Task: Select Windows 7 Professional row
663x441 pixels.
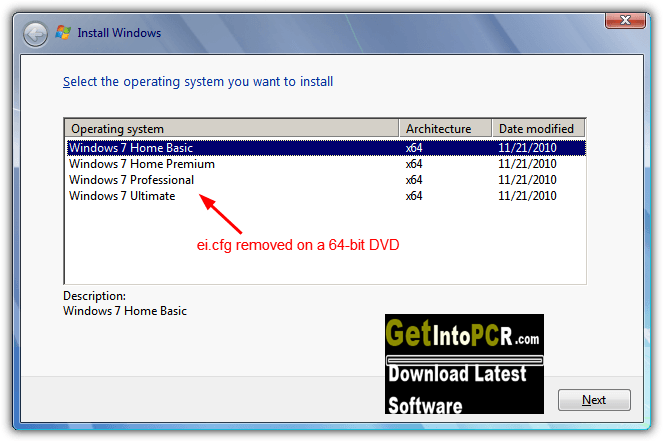Action: coord(326,180)
